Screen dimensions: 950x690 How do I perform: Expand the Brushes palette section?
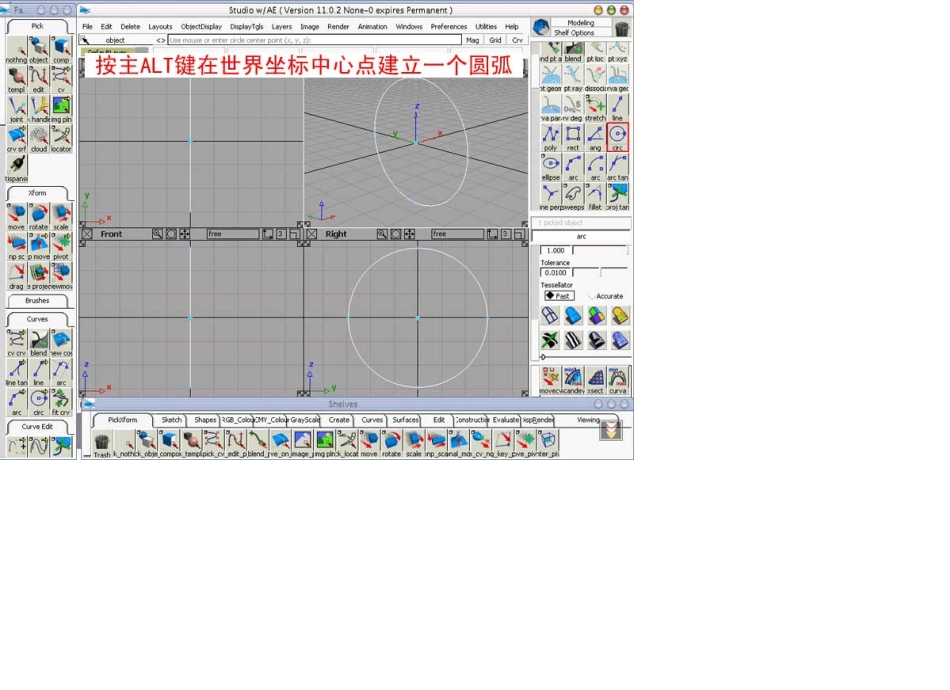point(37,300)
